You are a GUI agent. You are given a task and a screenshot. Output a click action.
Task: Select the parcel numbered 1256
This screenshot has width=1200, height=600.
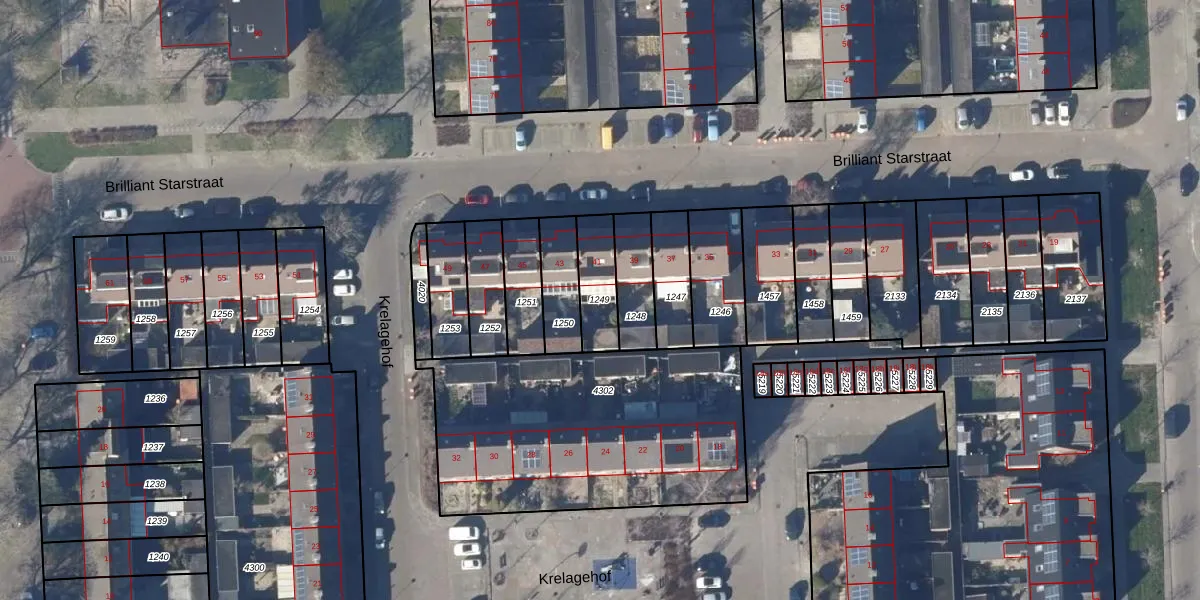[x=222, y=314]
